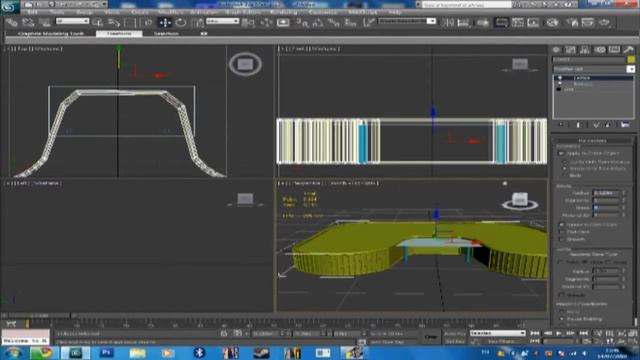Viewport: 640px width, 360px height.
Task: Open the Rendering menu
Action: (284, 12)
